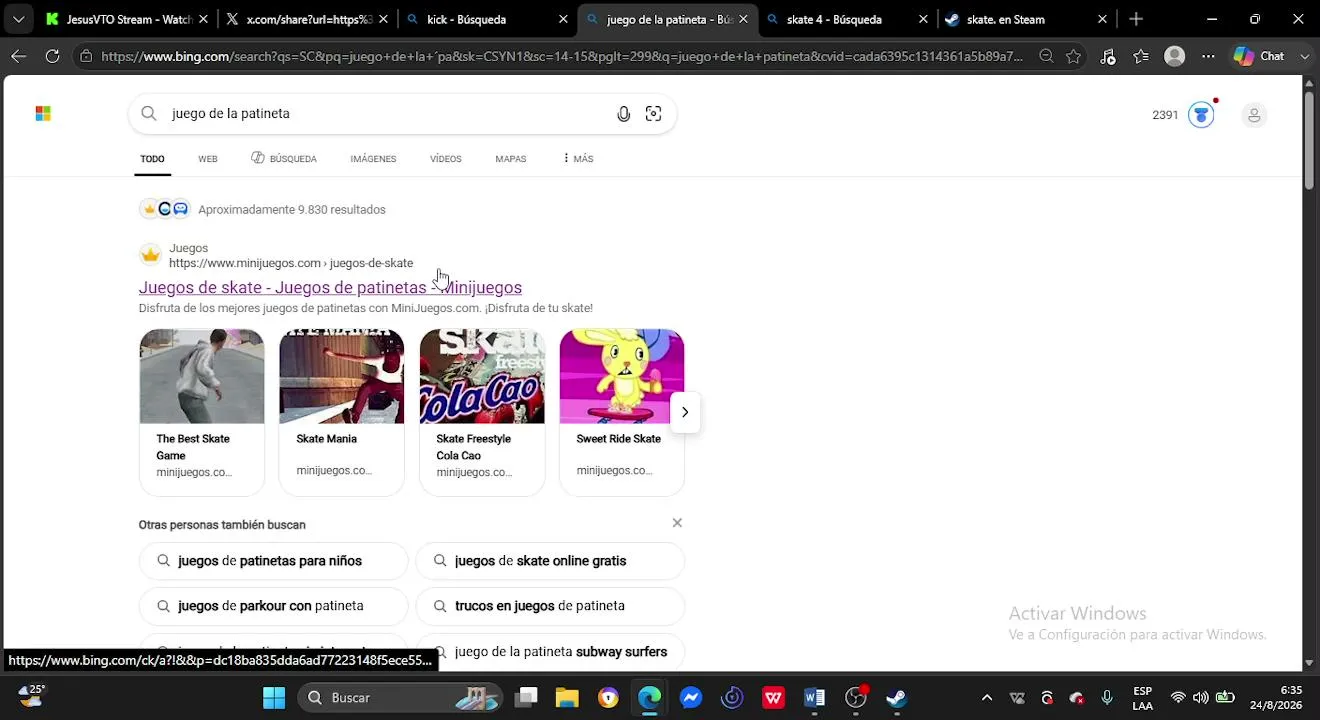Search juegos de patinetas para niños

click(x=273, y=561)
